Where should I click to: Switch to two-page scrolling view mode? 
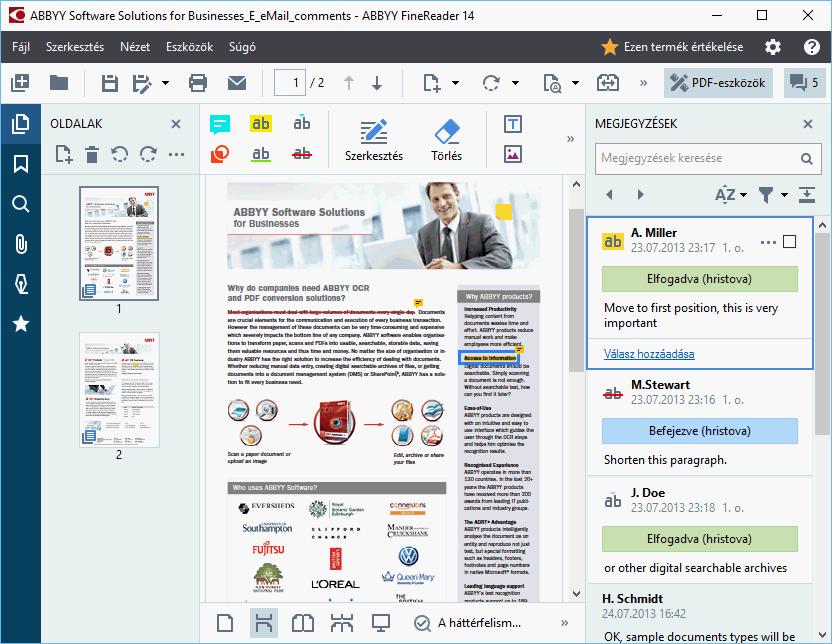342,623
